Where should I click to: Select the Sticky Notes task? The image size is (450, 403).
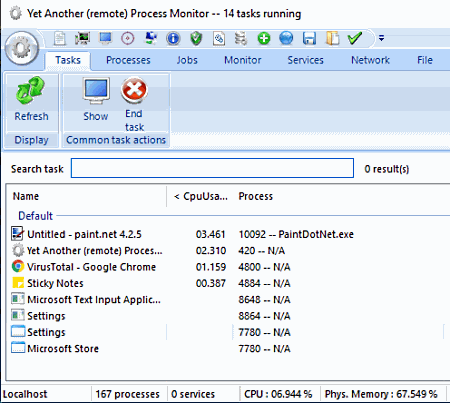coord(55,283)
